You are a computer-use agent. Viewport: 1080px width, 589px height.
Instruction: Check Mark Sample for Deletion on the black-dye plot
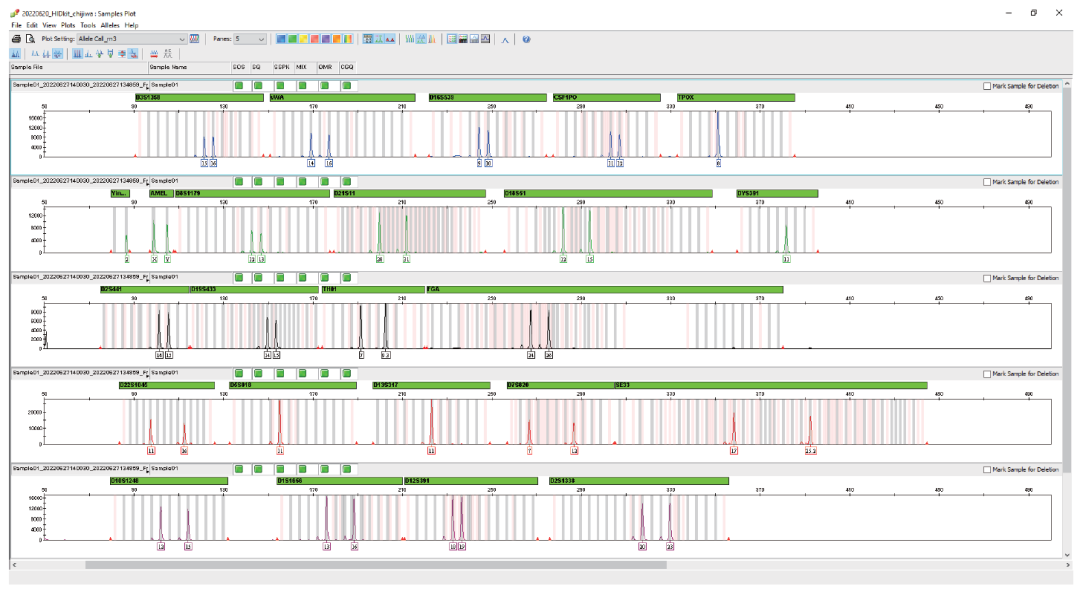coord(987,278)
